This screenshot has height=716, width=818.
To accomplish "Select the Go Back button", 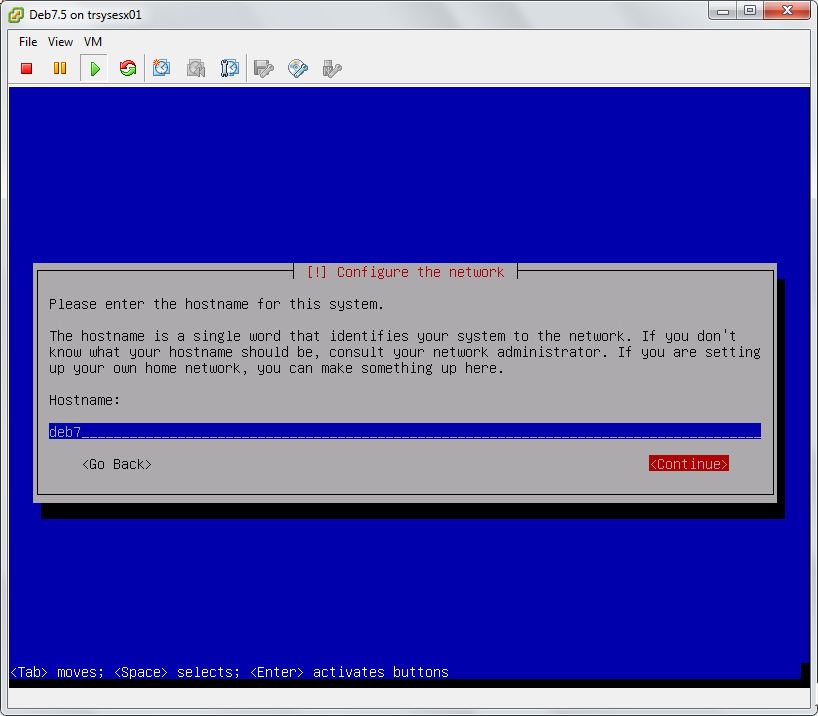I will coord(117,464).
